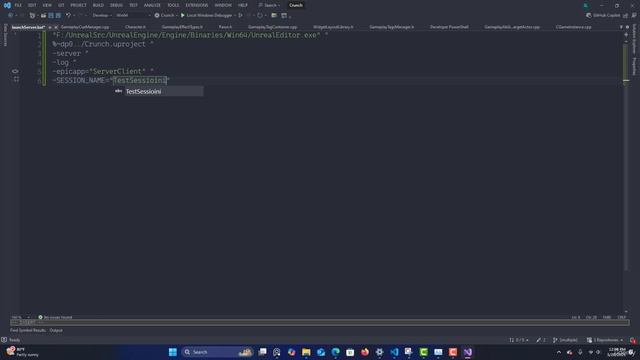Open the Crunch startup project dropdown
This screenshot has width=640, height=360.
pyautogui.click(x=166, y=15)
